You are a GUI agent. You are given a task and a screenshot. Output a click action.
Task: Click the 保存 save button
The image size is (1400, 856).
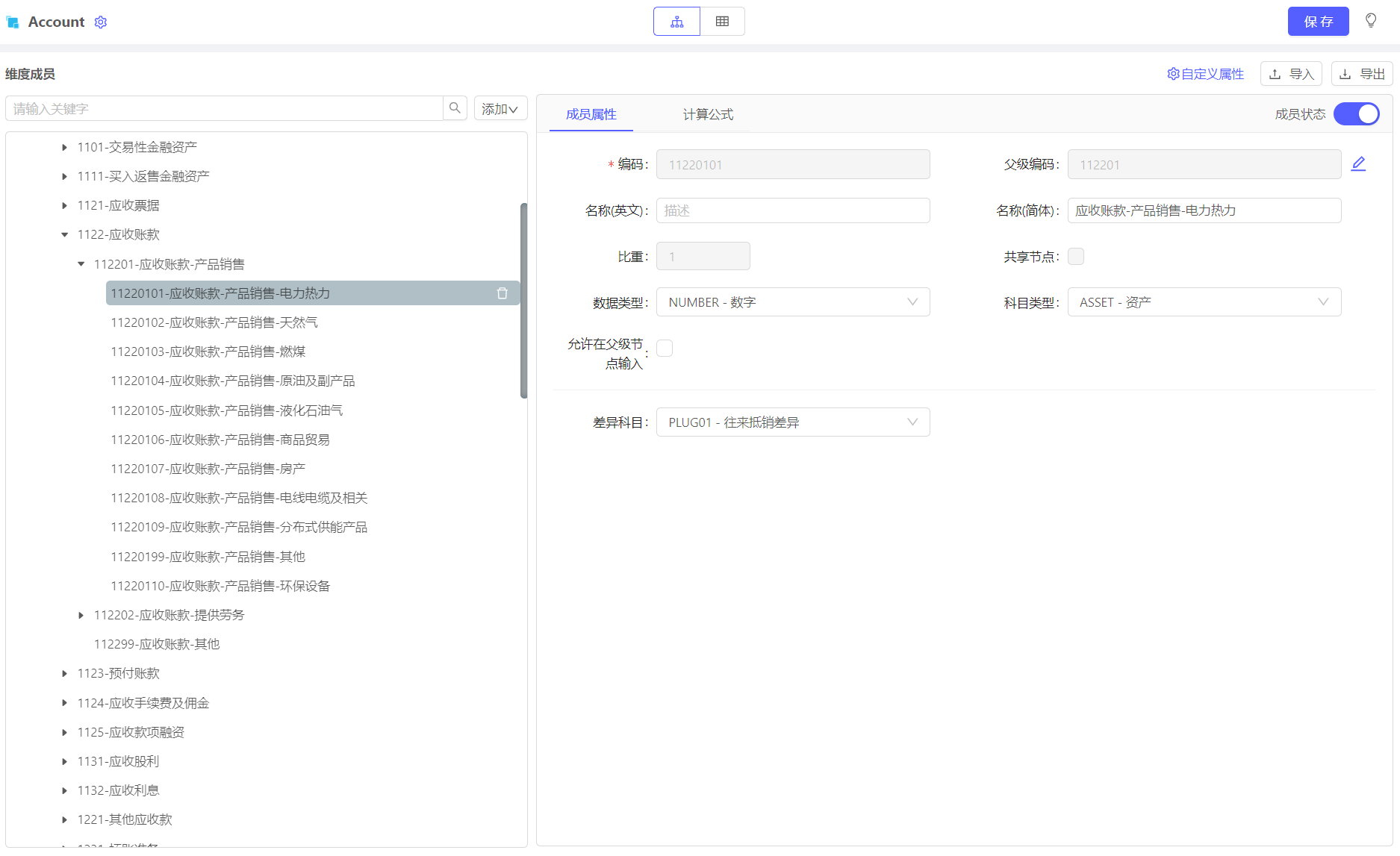1318,22
